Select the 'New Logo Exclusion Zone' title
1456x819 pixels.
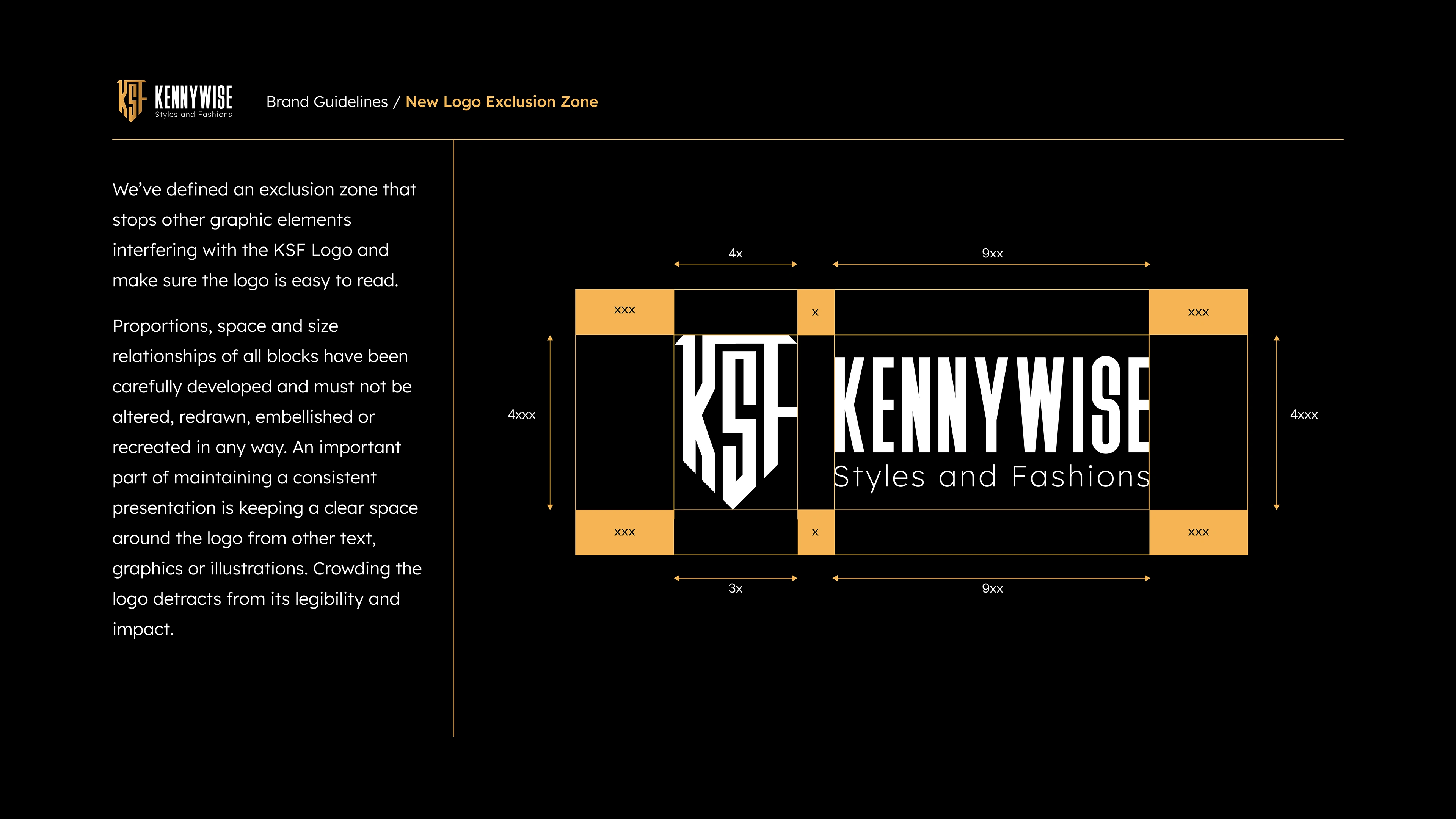[501, 102]
